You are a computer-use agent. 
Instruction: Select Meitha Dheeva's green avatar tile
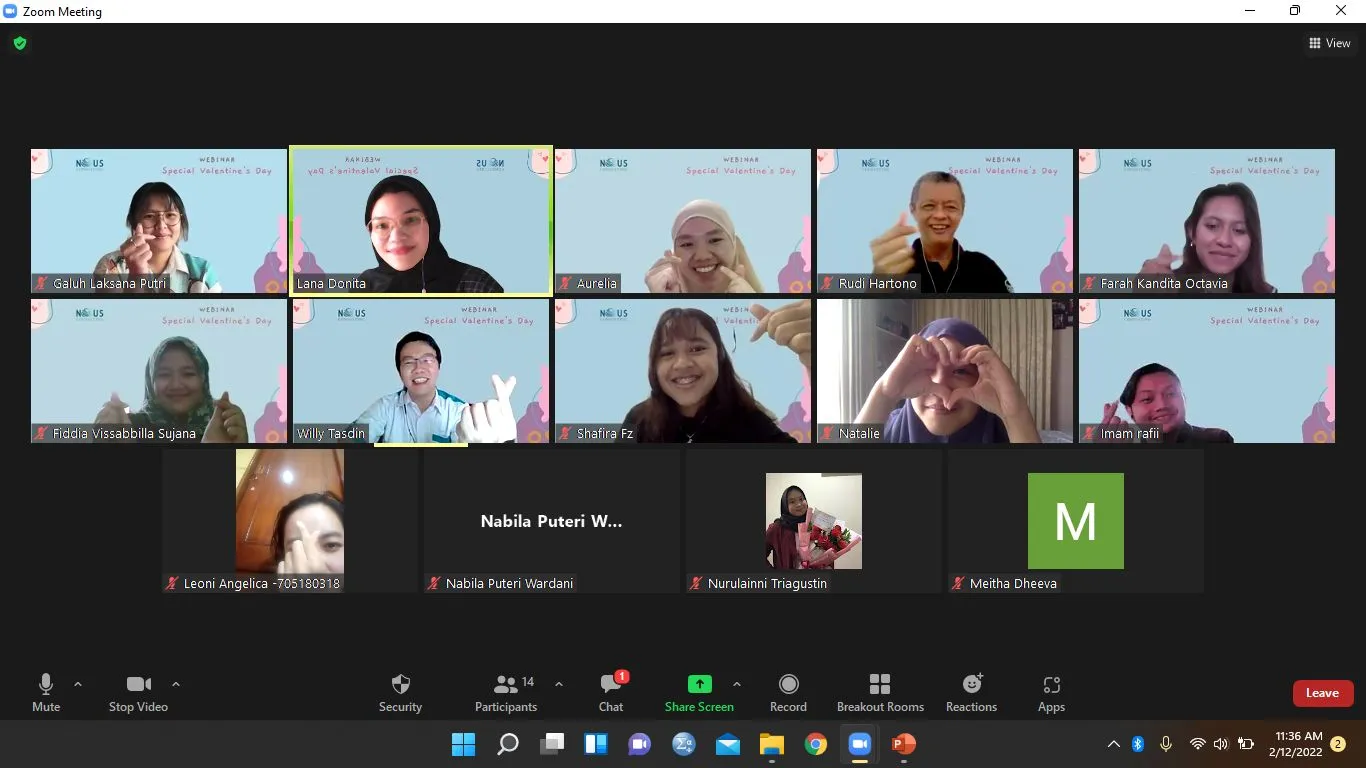1075,521
